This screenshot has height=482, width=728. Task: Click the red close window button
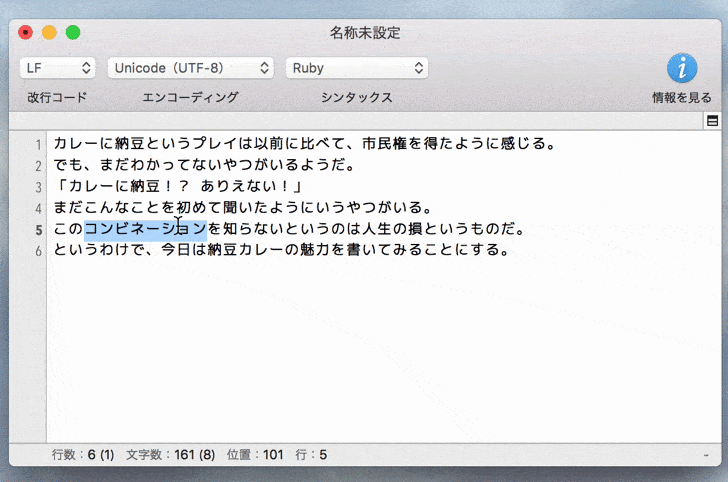[x=26, y=33]
